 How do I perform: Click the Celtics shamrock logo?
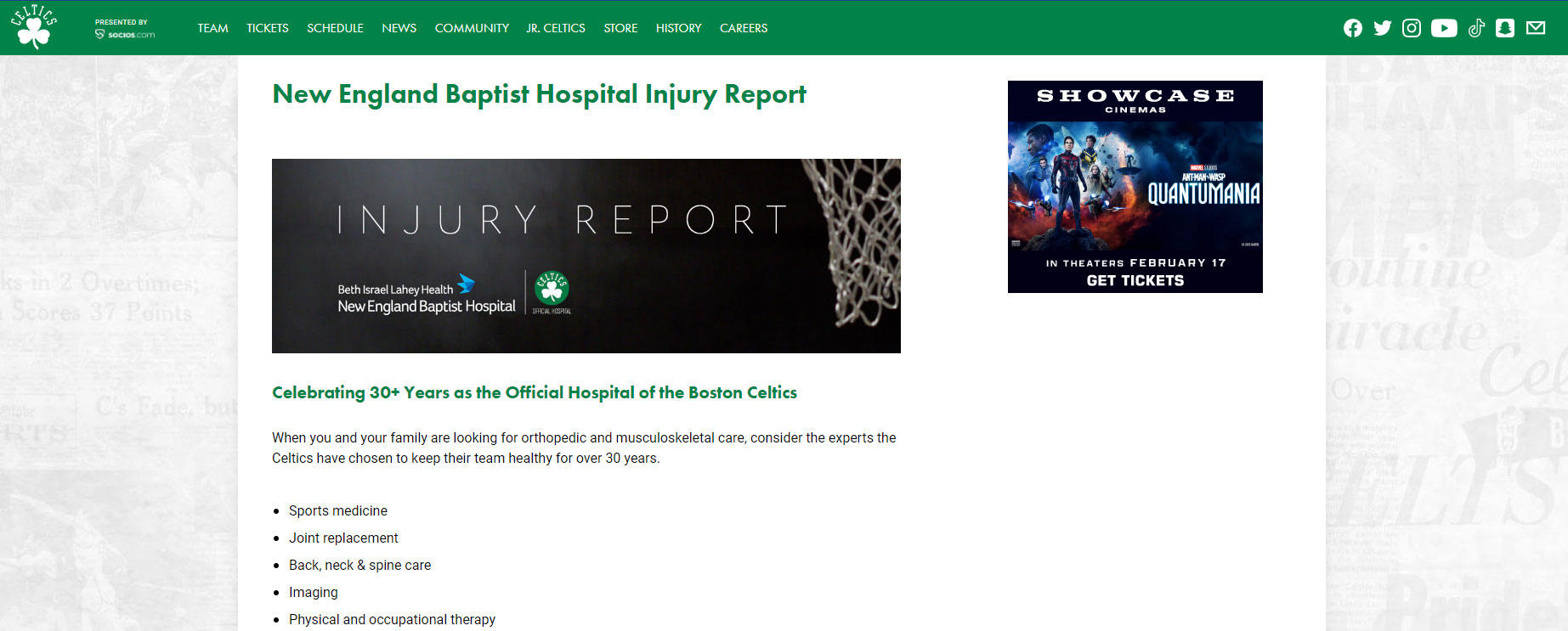coord(34,27)
